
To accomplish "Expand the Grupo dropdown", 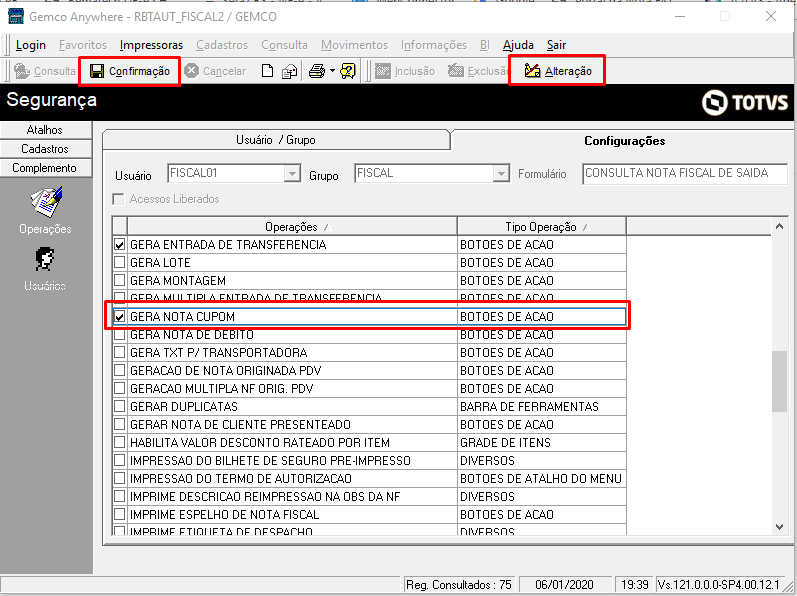I will click(x=501, y=174).
